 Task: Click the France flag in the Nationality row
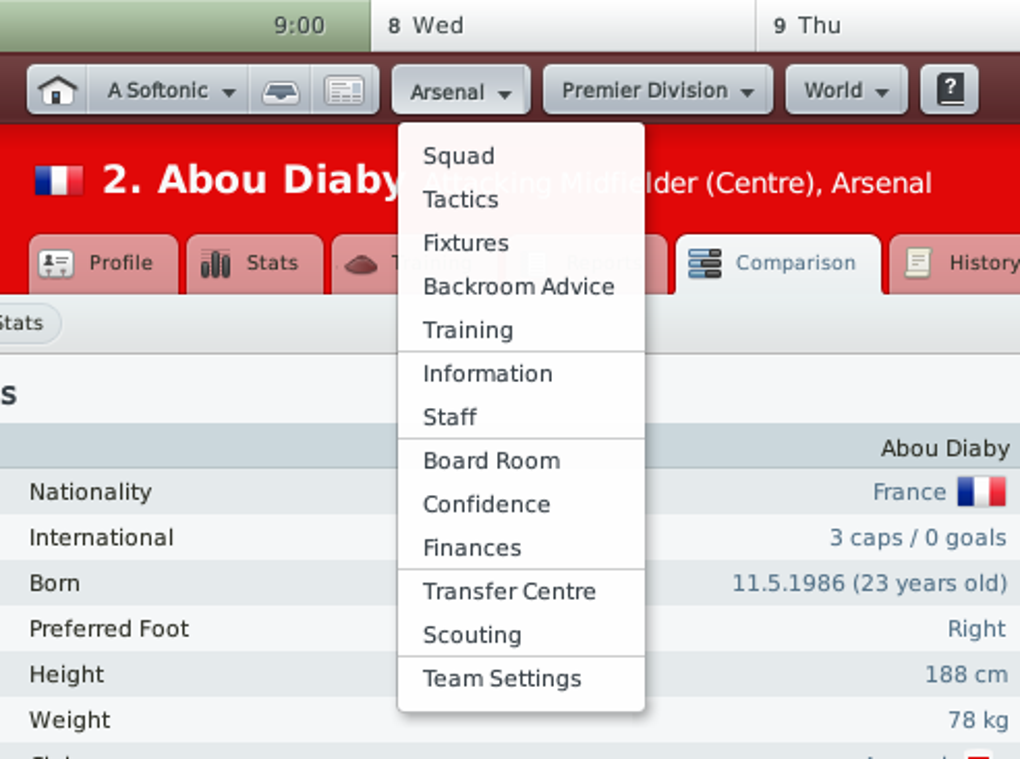[981, 492]
